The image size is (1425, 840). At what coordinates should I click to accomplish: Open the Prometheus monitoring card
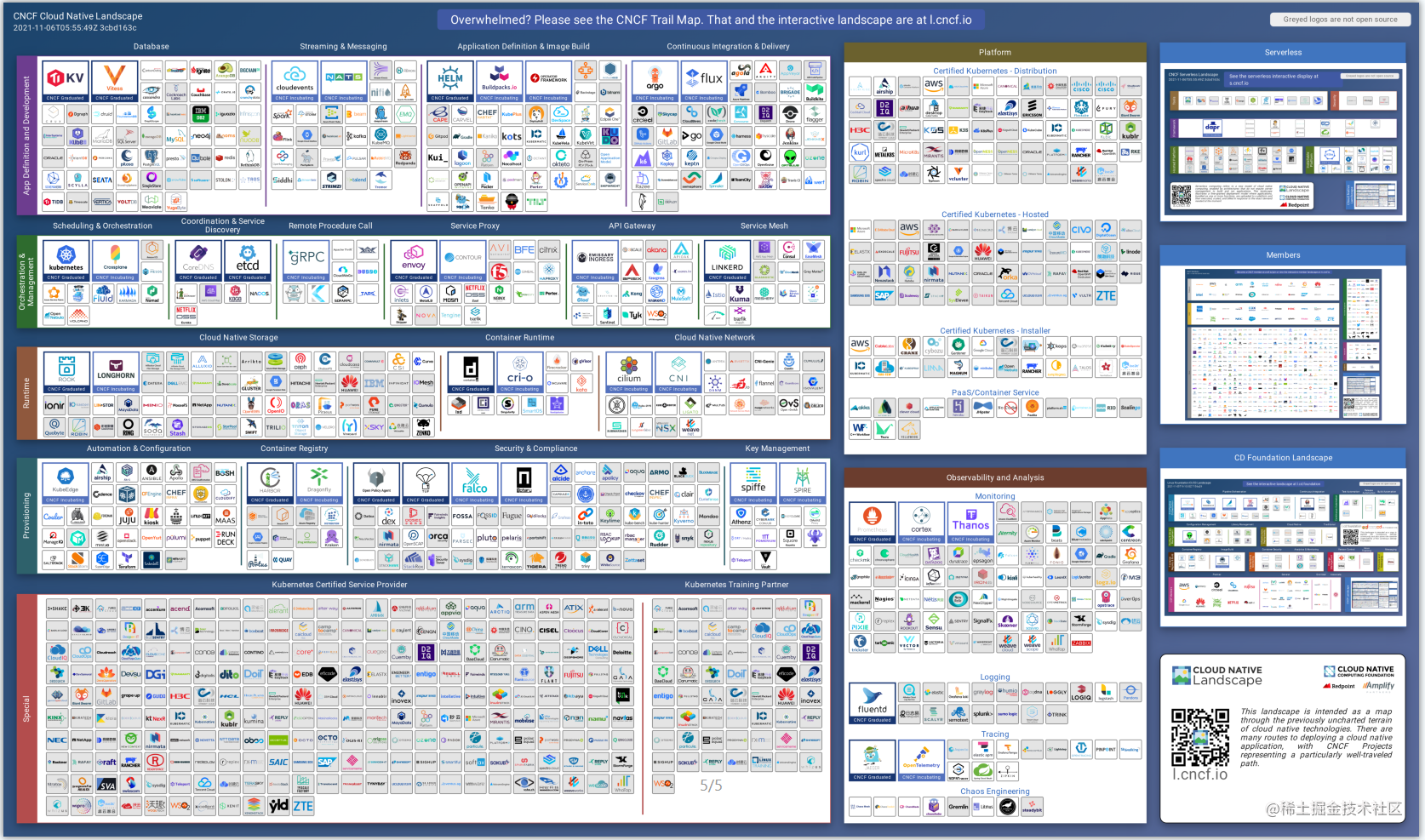(x=873, y=522)
